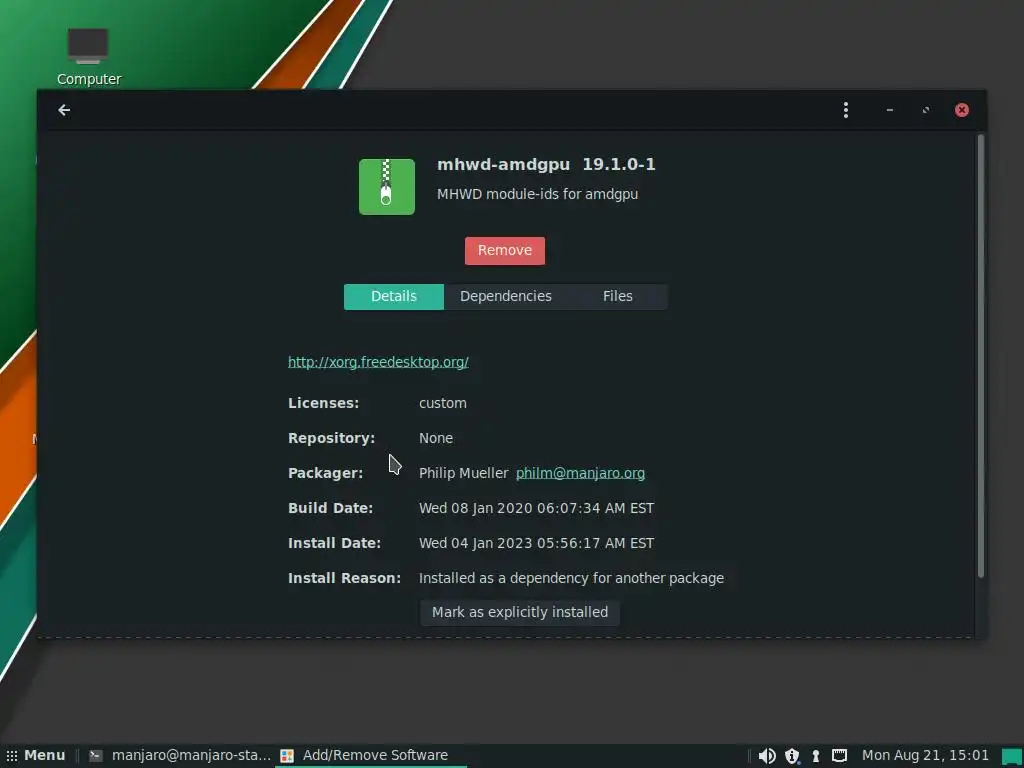Click the philm@manjaro.org email link
Viewport: 1024px width, 768px height.
(580, 473)
